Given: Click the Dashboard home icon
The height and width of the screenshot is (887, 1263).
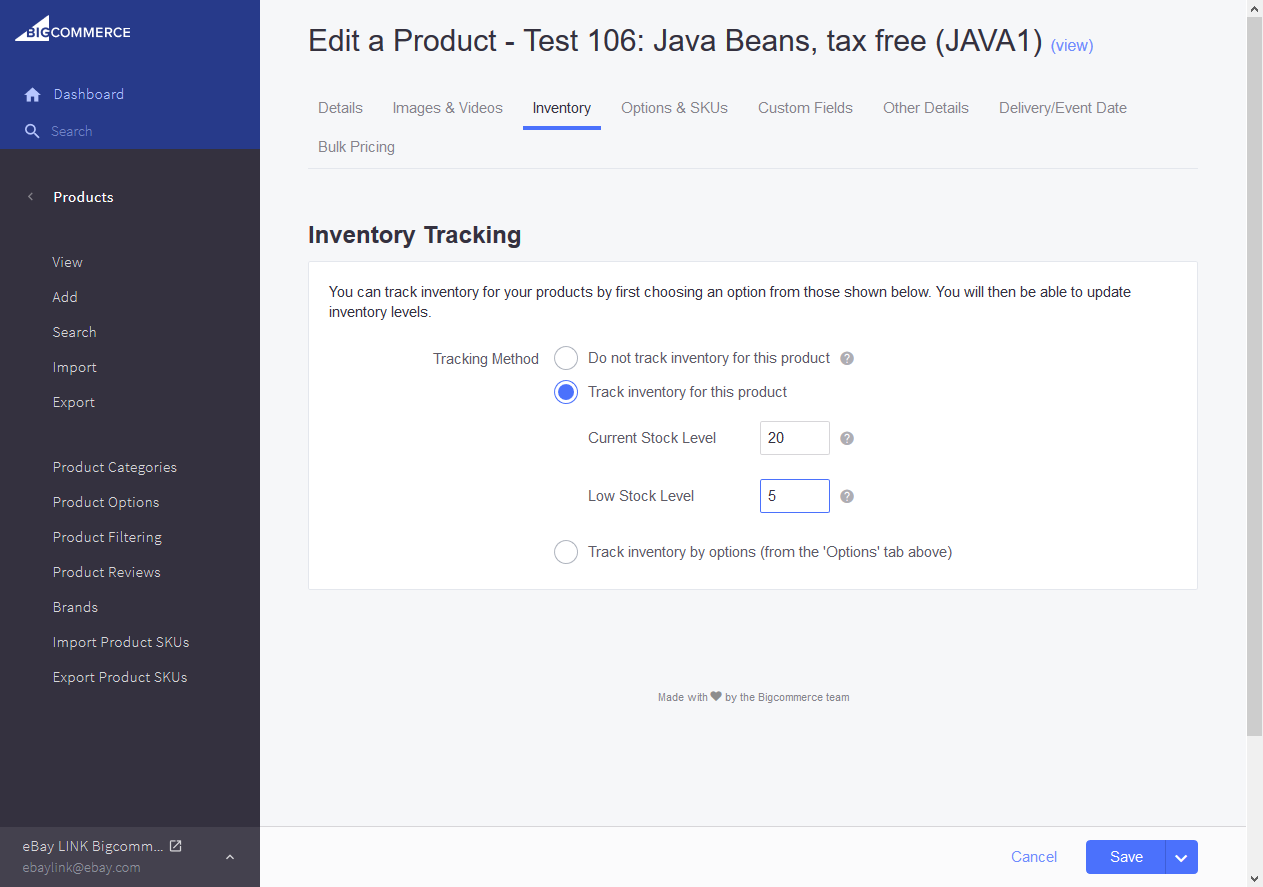Looking at the screenshot, I should click(32, 95).
